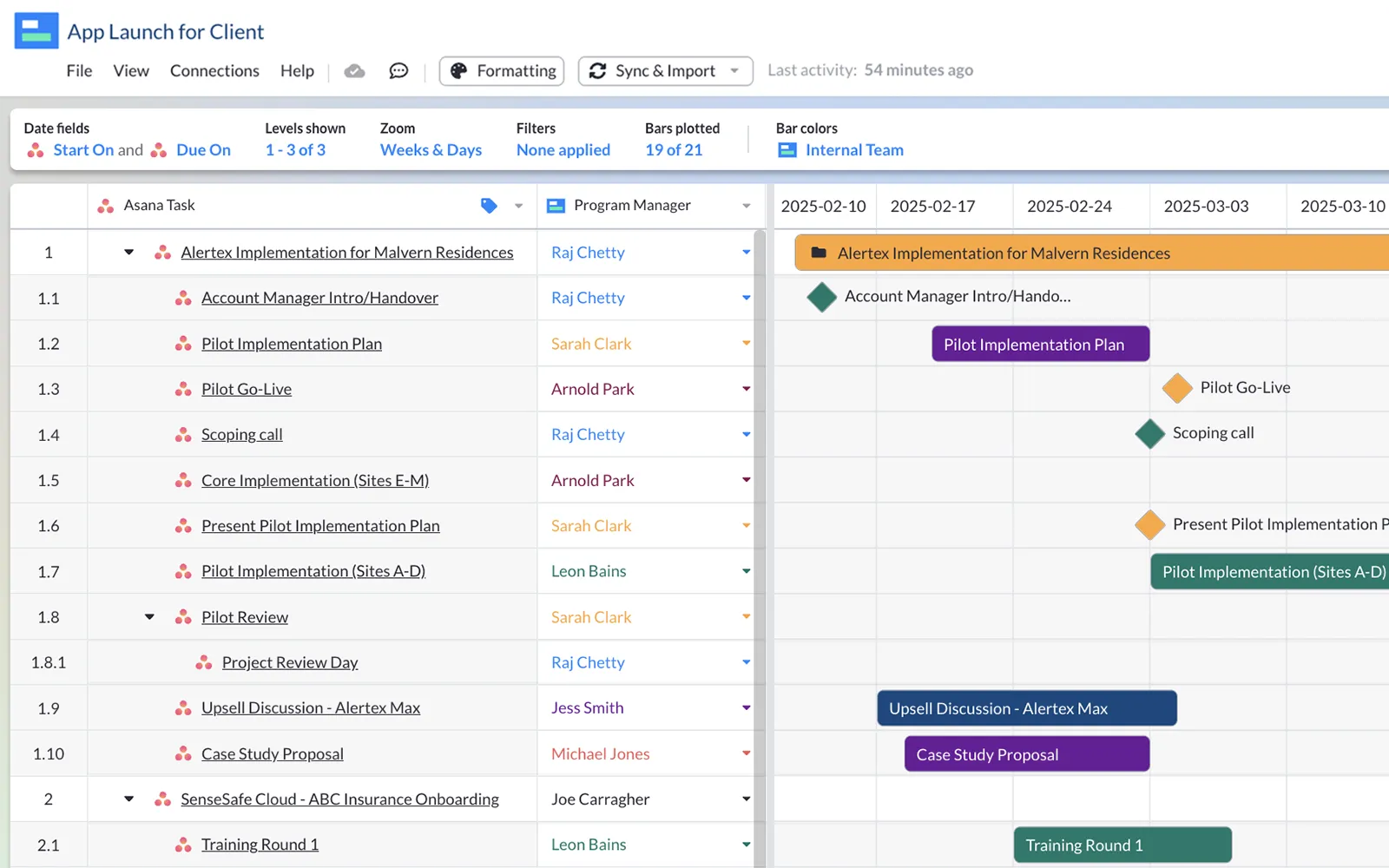1389x868 pixels.
Task: Collapse the Pilot Review subtask group
Action: coord(149,617)
